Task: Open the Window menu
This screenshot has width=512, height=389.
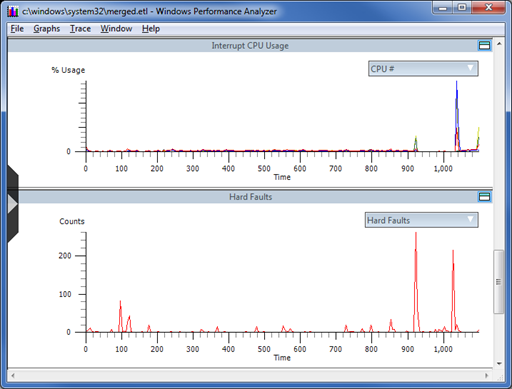Action: 116,29
